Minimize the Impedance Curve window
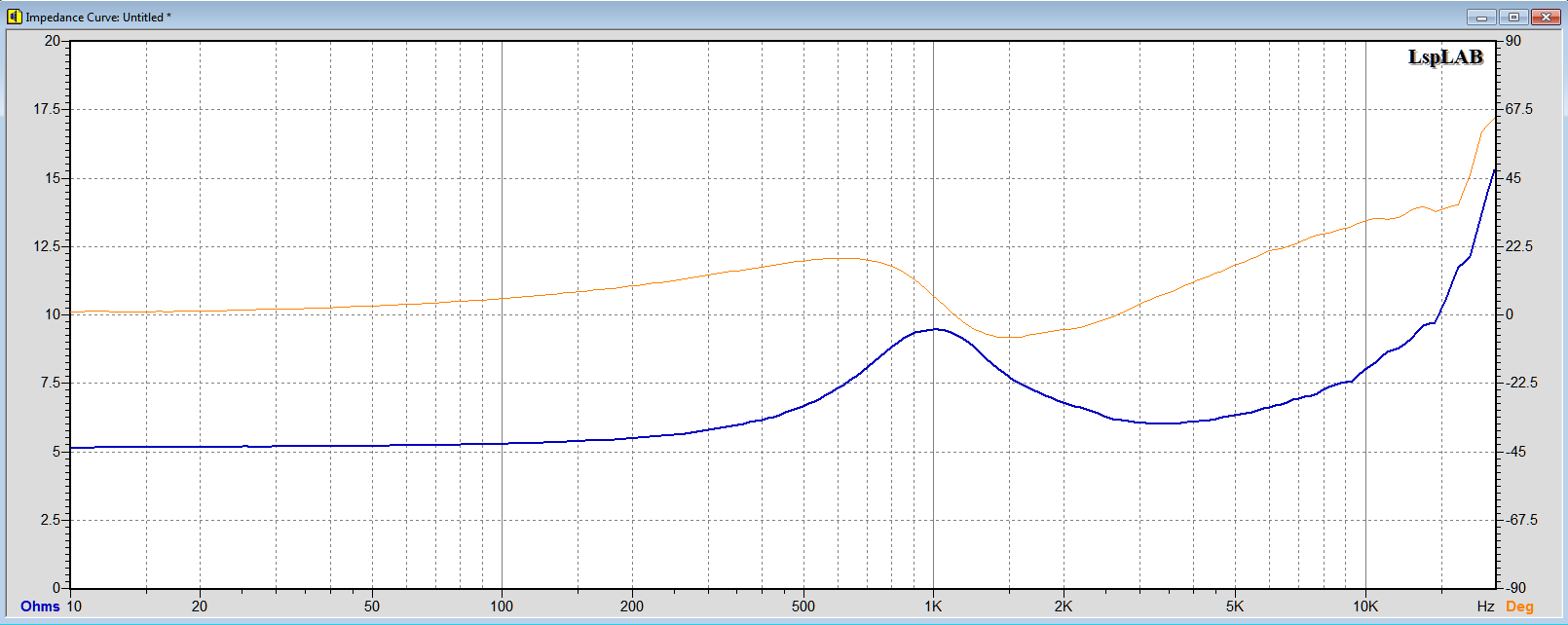Screen dimensions: 1568x625 pos(1482,17)
